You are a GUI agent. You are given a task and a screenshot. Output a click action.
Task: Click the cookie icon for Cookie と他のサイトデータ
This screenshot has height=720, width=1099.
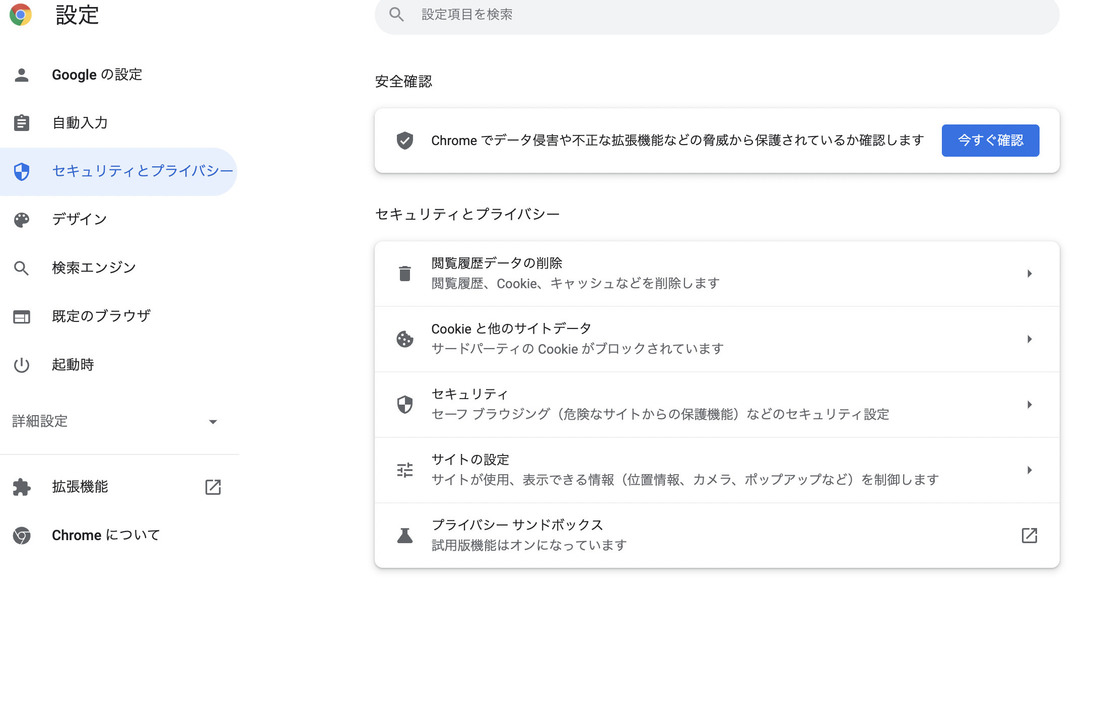[405, 339]
